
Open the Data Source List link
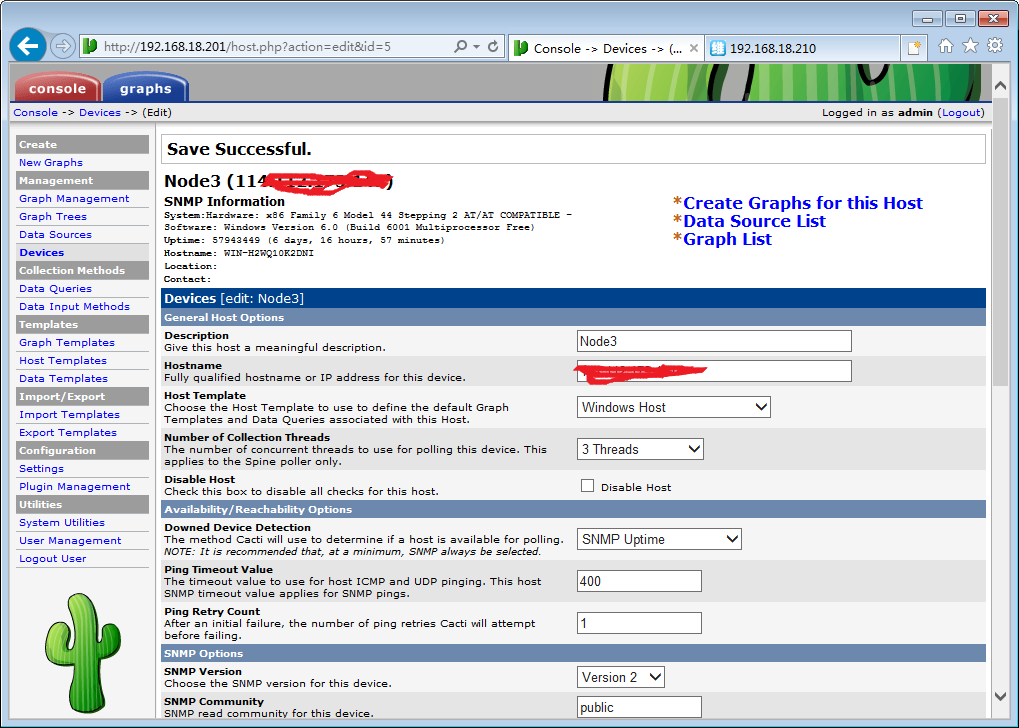[754, 221]
